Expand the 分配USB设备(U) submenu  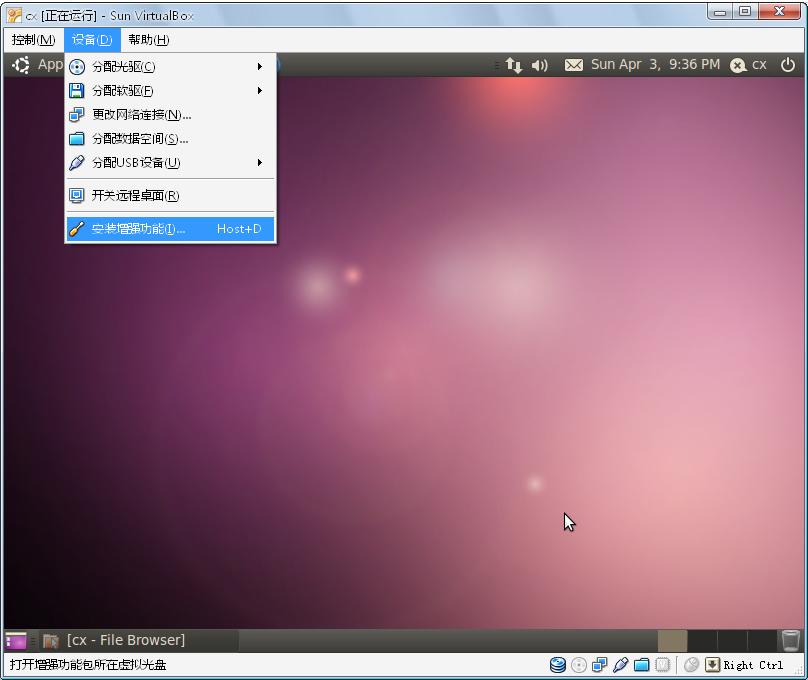170,163
